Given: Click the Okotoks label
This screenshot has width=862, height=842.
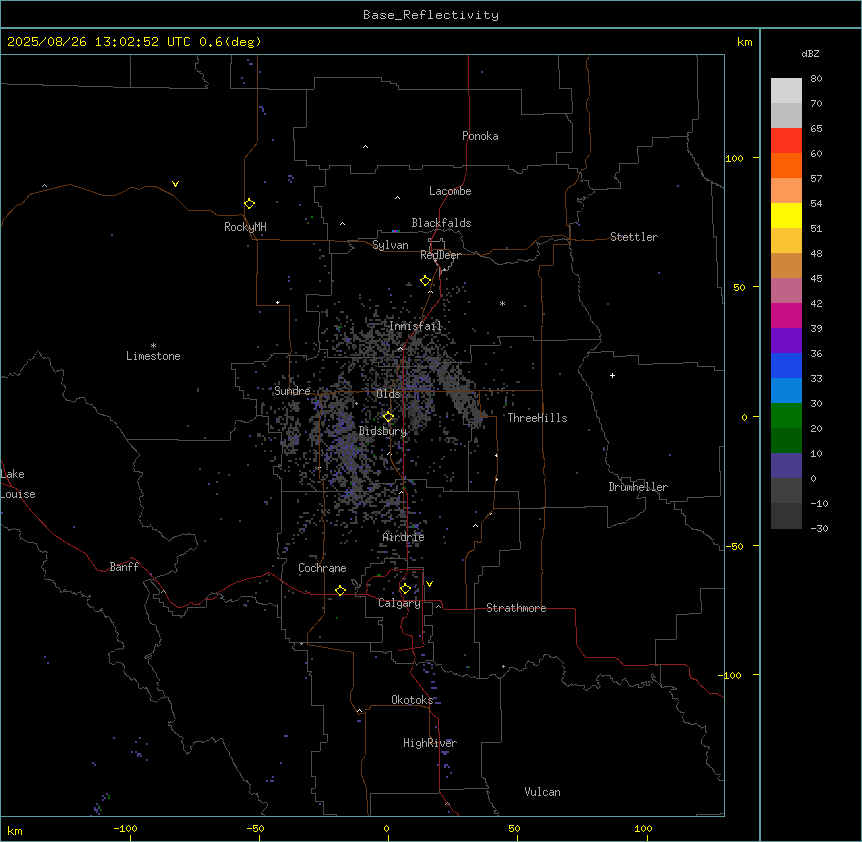Looking at the screenshot, I should 412,700.
